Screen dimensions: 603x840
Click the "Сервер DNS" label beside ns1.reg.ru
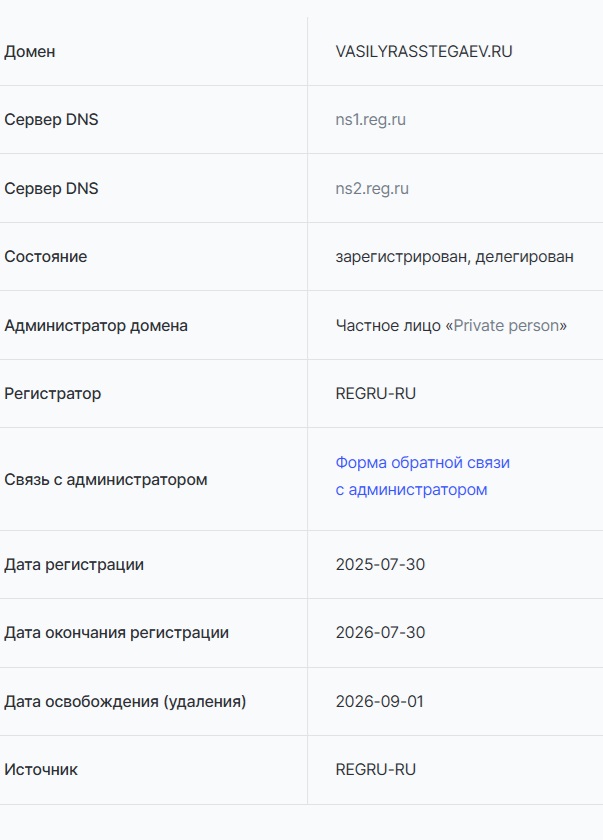[51, 120]
